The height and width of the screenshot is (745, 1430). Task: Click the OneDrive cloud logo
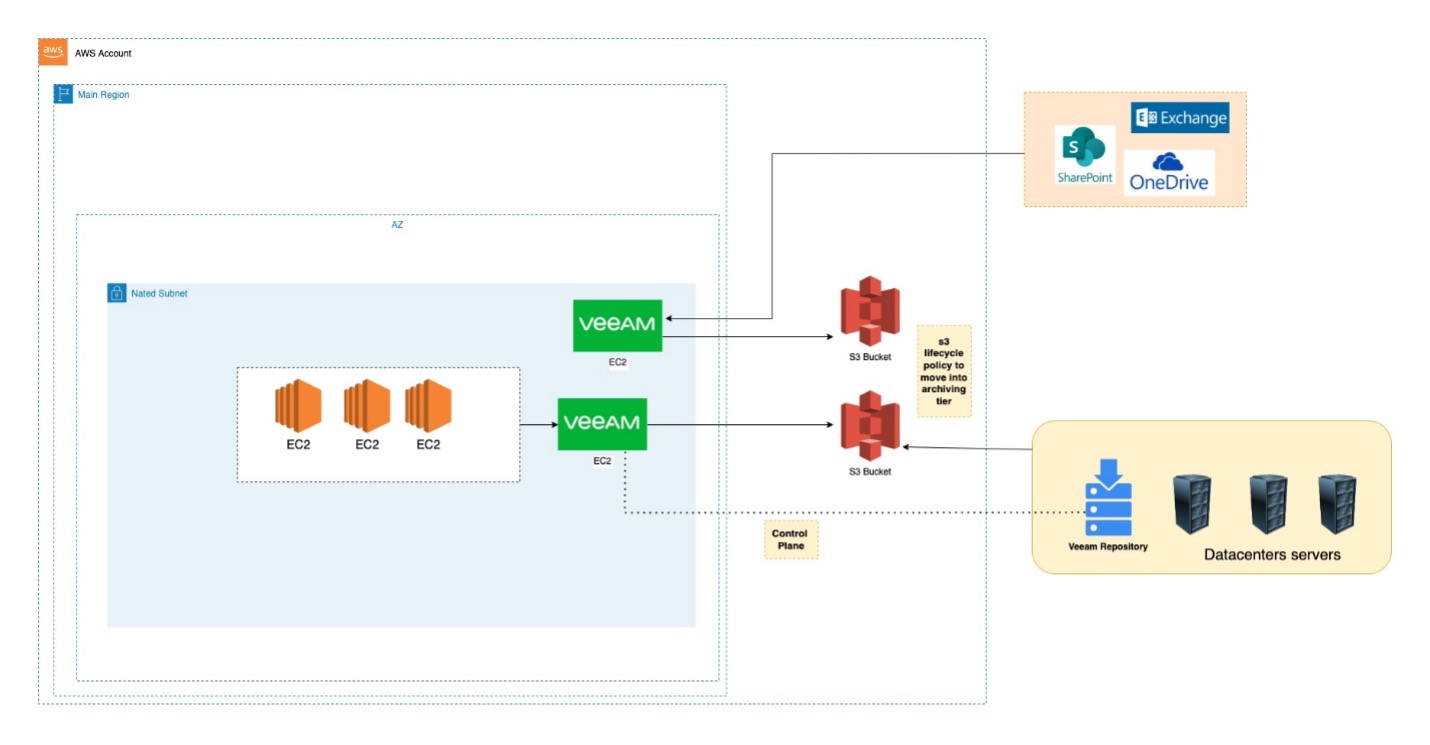(1169, 172)
